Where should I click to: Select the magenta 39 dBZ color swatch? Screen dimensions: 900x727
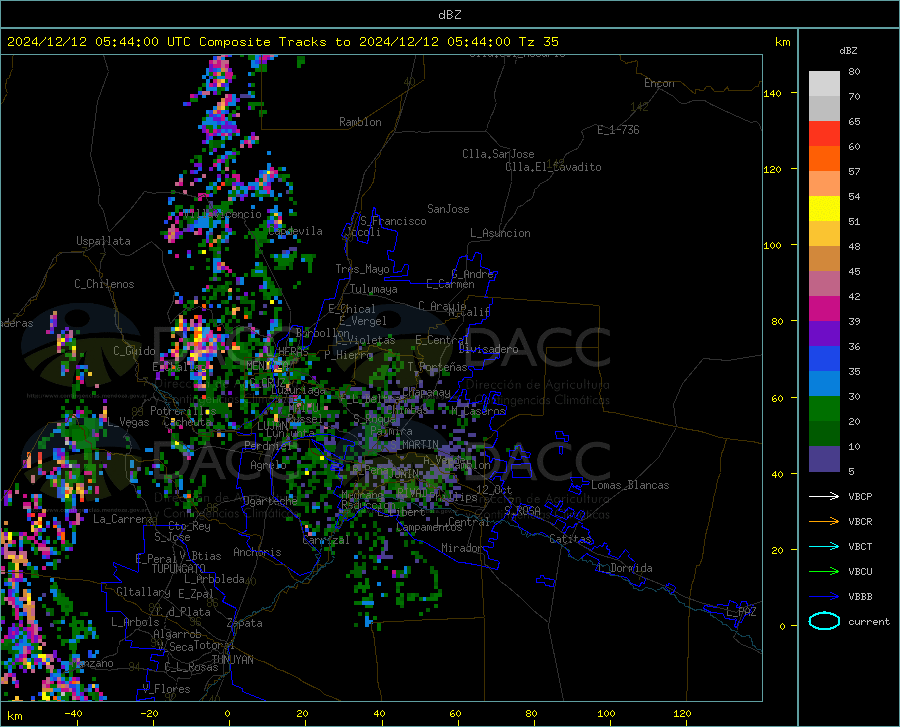pos(824,309)
